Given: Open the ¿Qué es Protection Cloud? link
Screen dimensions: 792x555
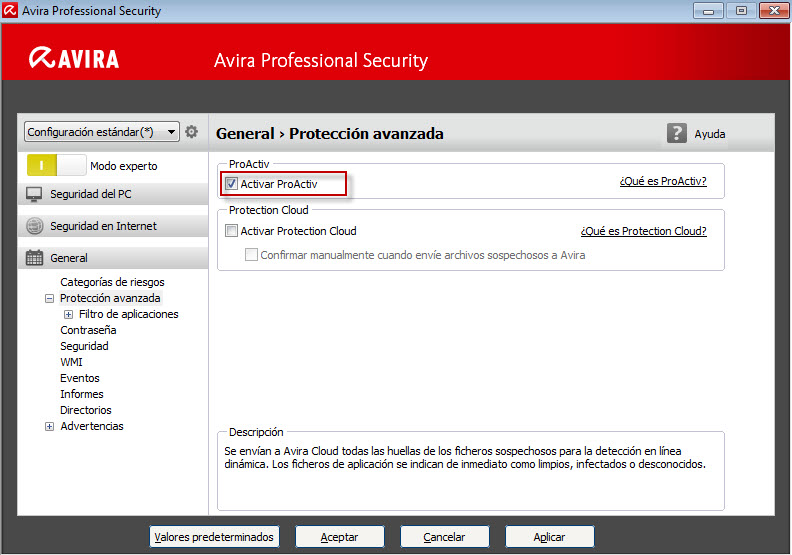Looking at the screenshot, I should pyautogui.click(x=644, y=231).
